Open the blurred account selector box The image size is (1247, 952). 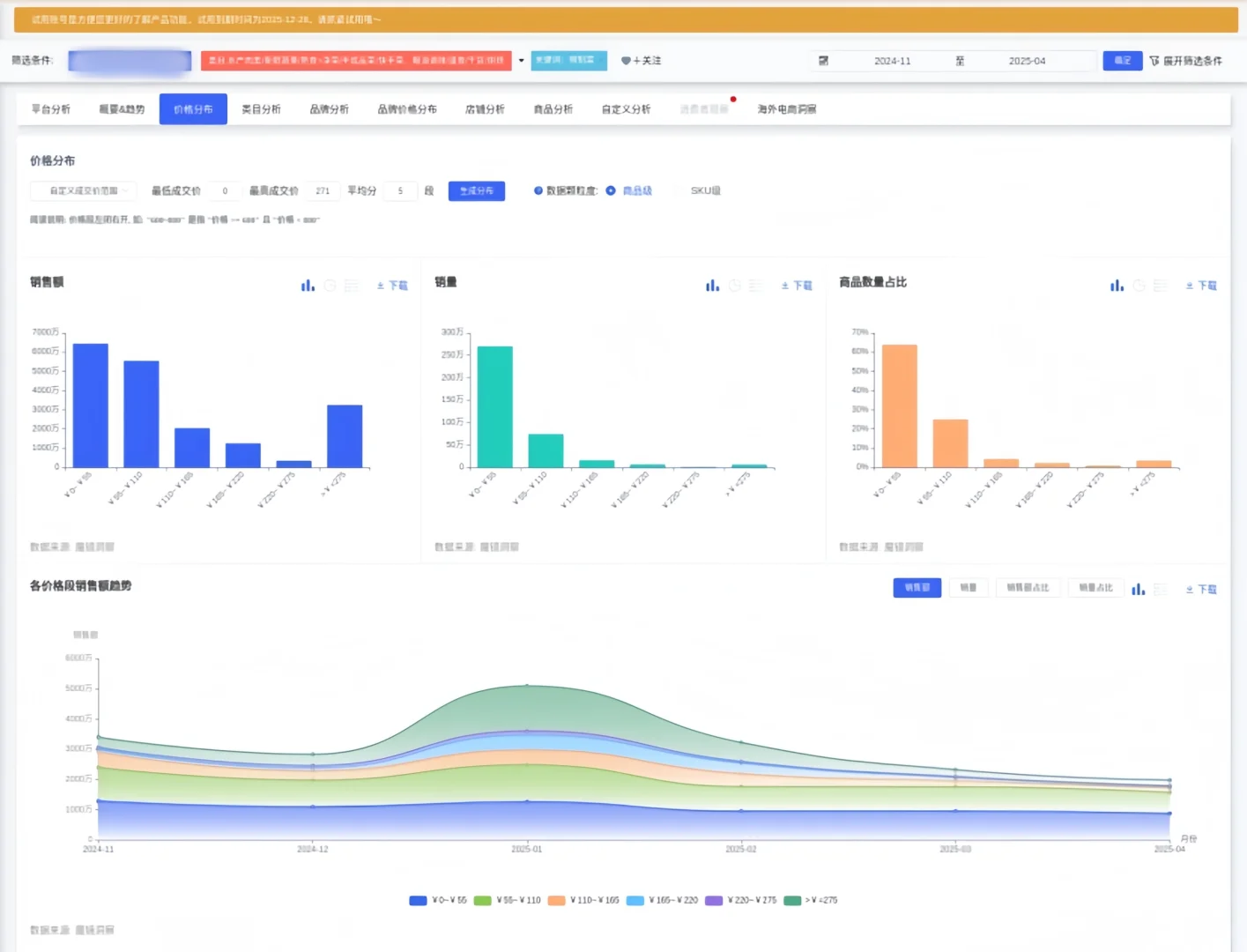[x=130, y=61]
